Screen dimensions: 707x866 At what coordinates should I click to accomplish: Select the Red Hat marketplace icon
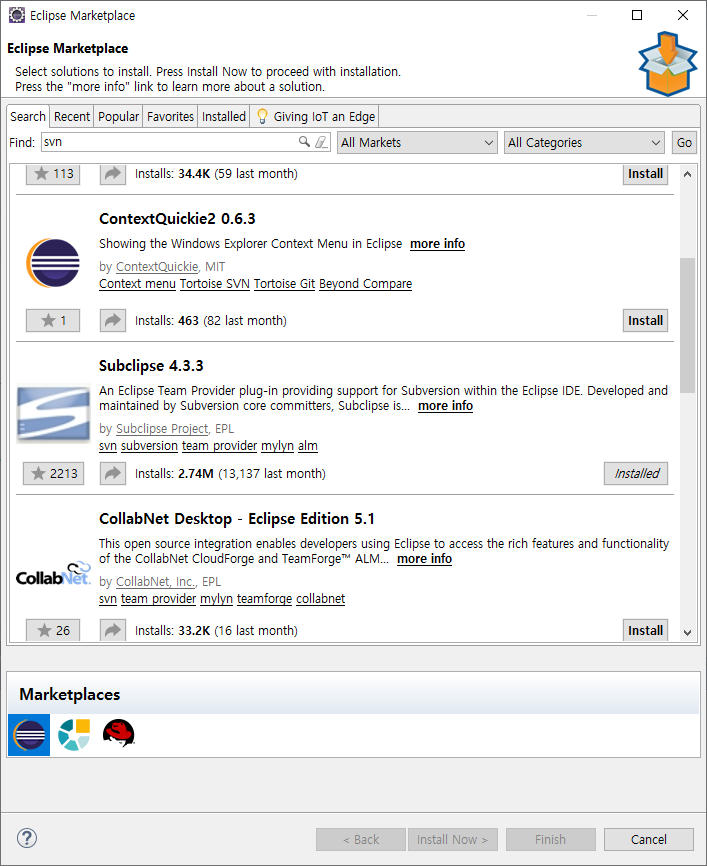pos(119,733)
